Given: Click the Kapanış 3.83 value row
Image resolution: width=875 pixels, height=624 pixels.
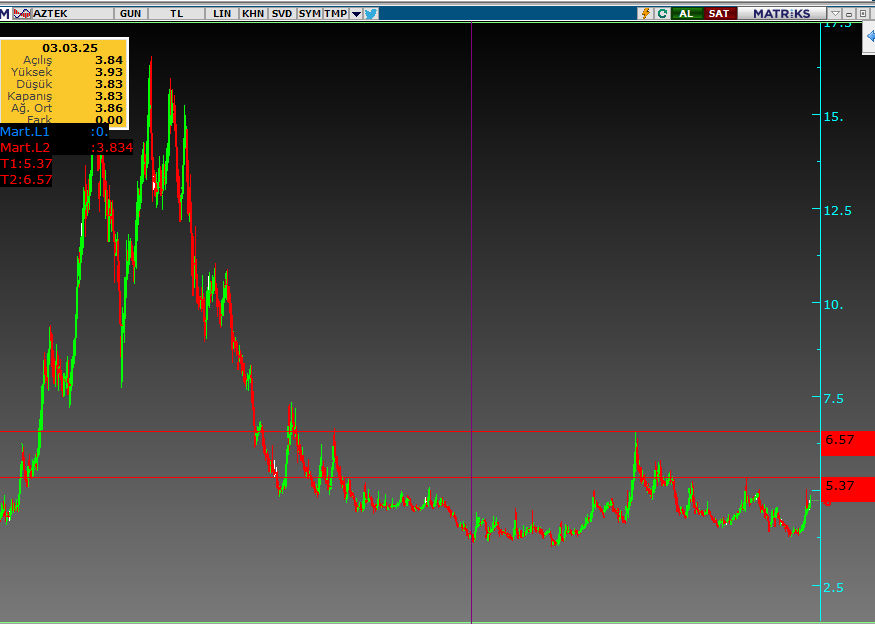Looking at the screenshot, I should click(x=65, y=97).
